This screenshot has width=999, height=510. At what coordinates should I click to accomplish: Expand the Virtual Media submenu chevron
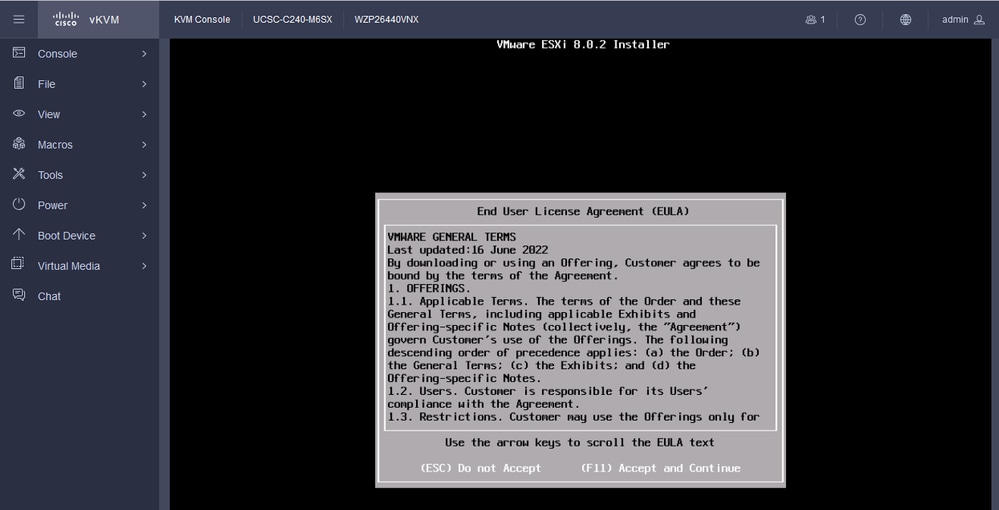click(144, 266)
